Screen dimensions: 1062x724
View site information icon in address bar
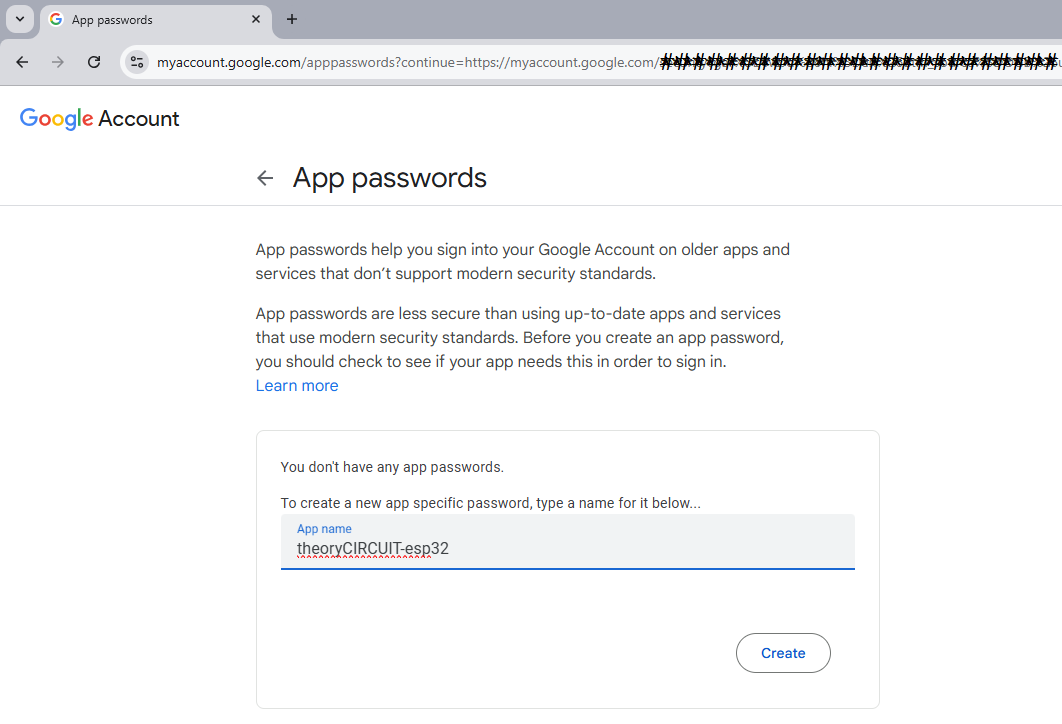137,62
